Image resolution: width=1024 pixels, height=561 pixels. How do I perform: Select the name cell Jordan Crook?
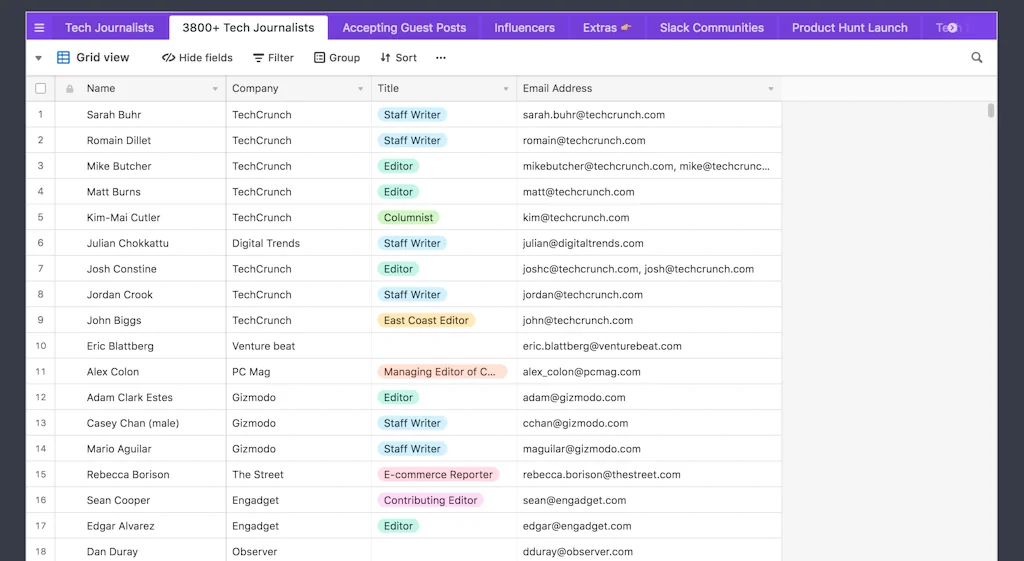pyautogui.click(x=140, y=295)
